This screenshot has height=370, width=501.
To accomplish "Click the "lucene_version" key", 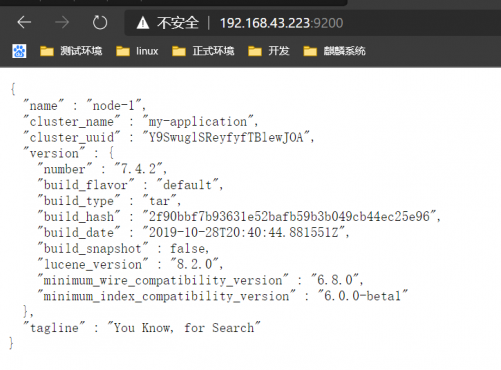I will (x=93, y=264).
